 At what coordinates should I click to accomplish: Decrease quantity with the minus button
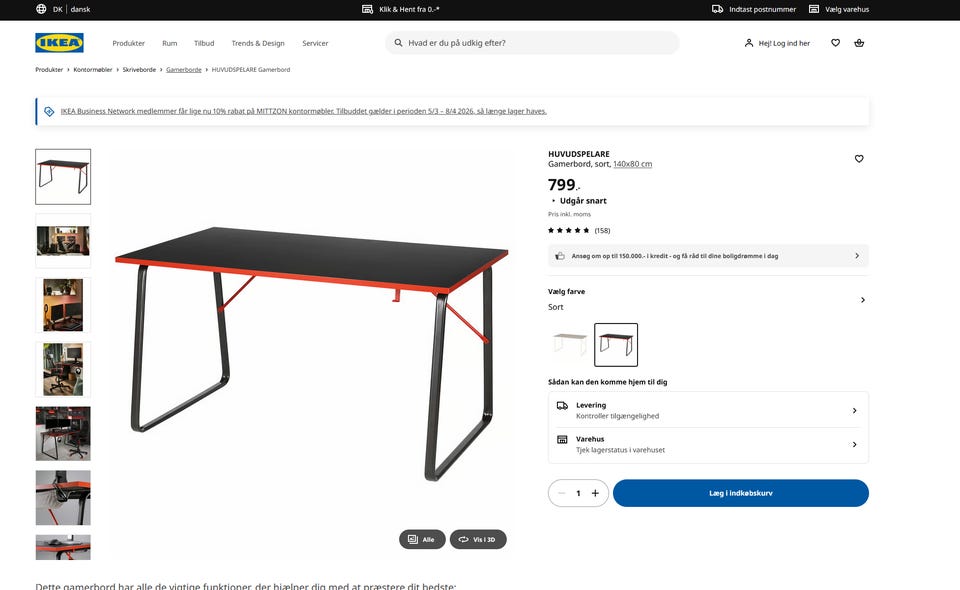pyautogui.click(x=561, y=493)
